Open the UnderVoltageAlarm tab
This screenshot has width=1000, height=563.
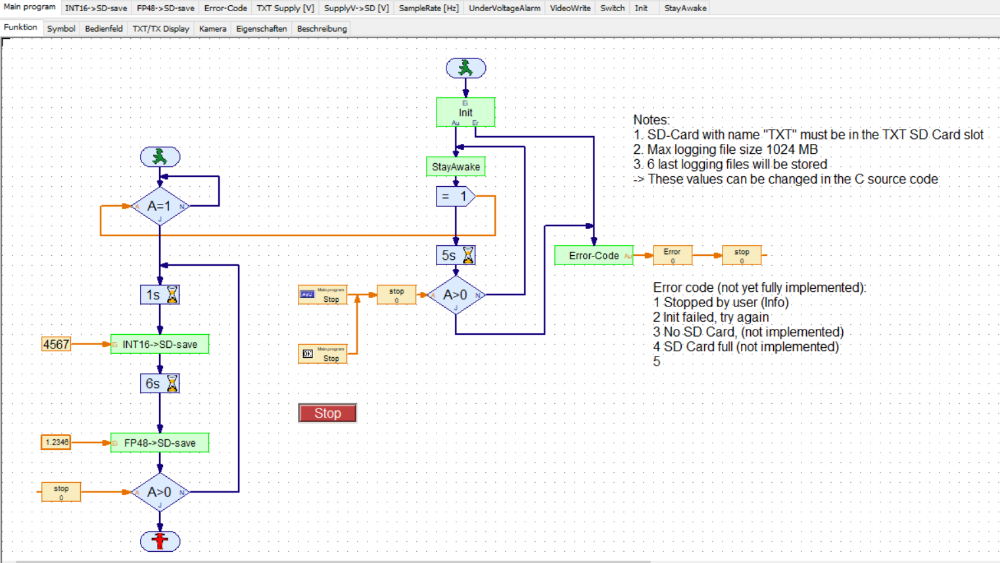pos(504,8)
